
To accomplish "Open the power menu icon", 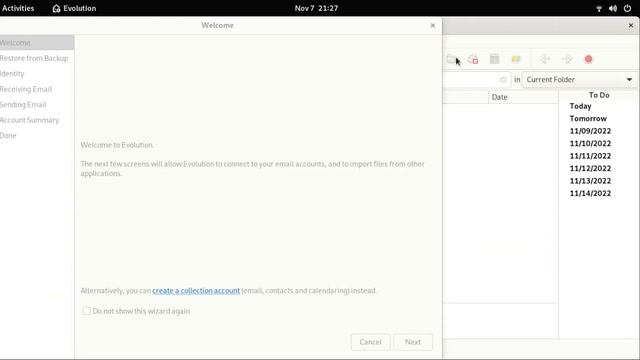I will click(627, 8).
